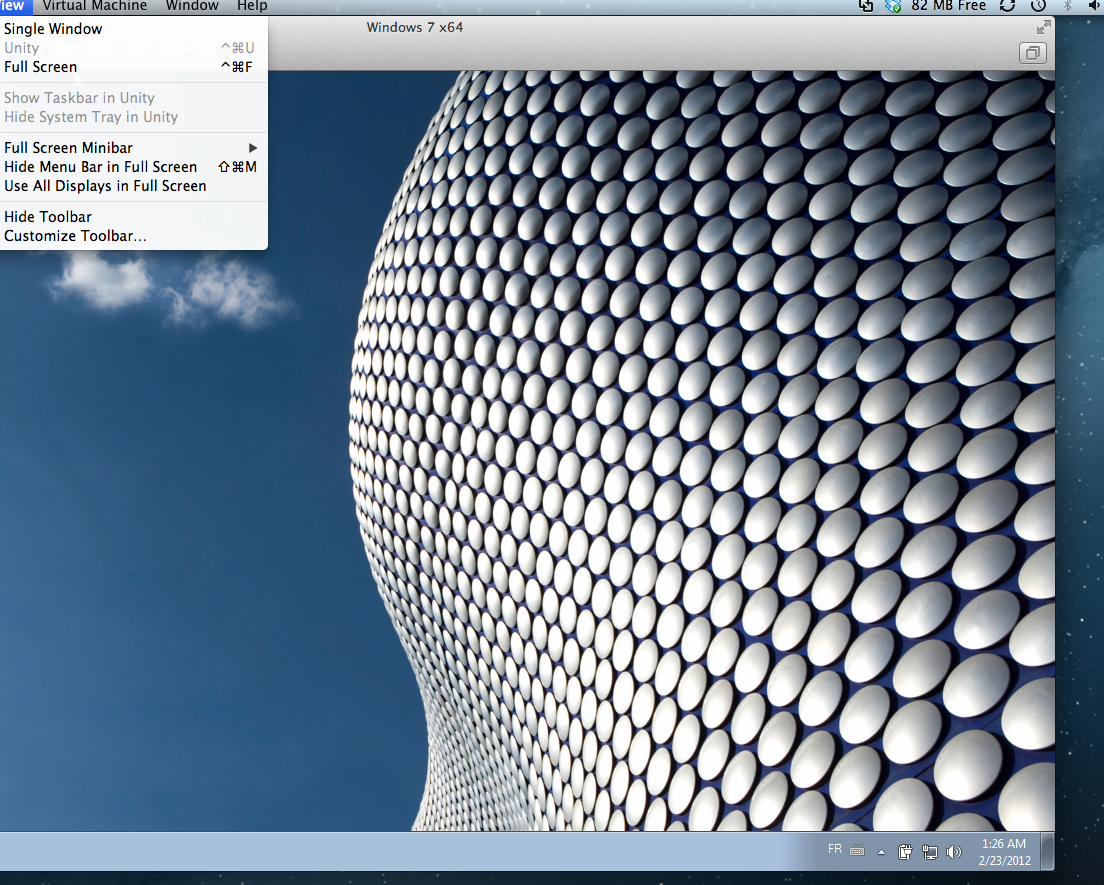Click the 82 MB Free memory indicator
Screen dimensions: 1104x885
948,6
